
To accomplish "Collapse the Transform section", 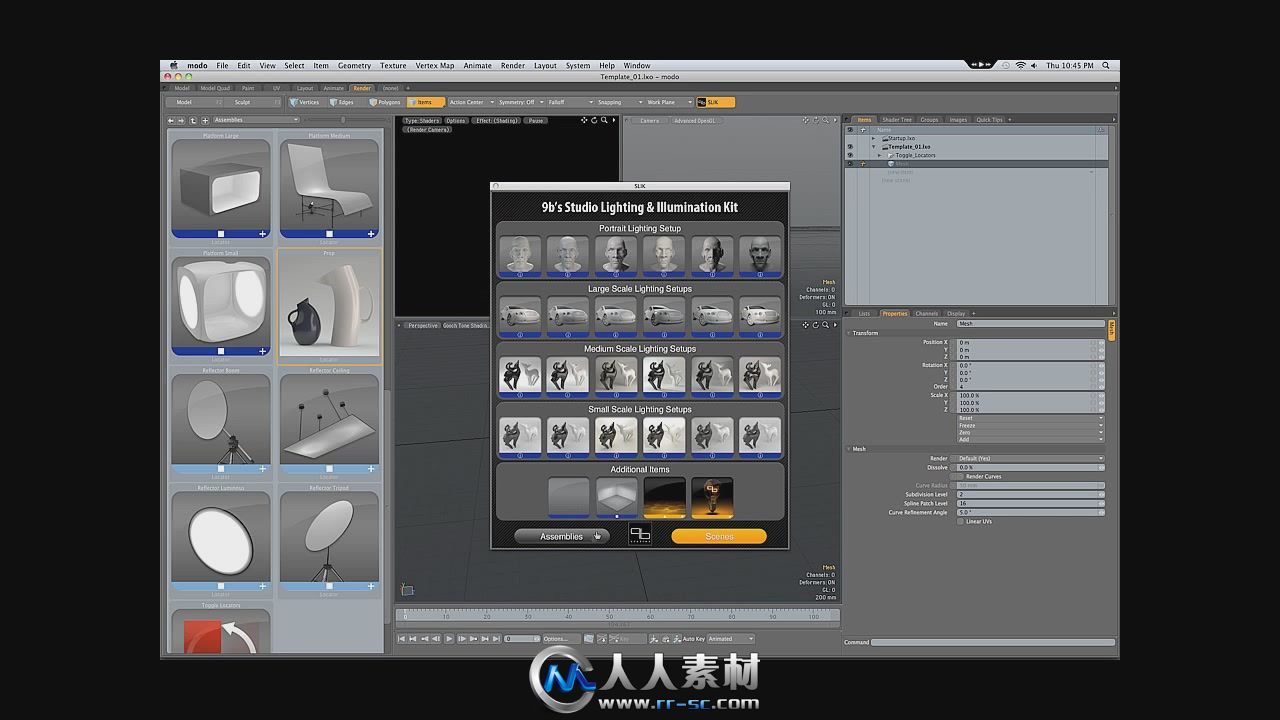I will pyautogui.click(x=849, y=333).
